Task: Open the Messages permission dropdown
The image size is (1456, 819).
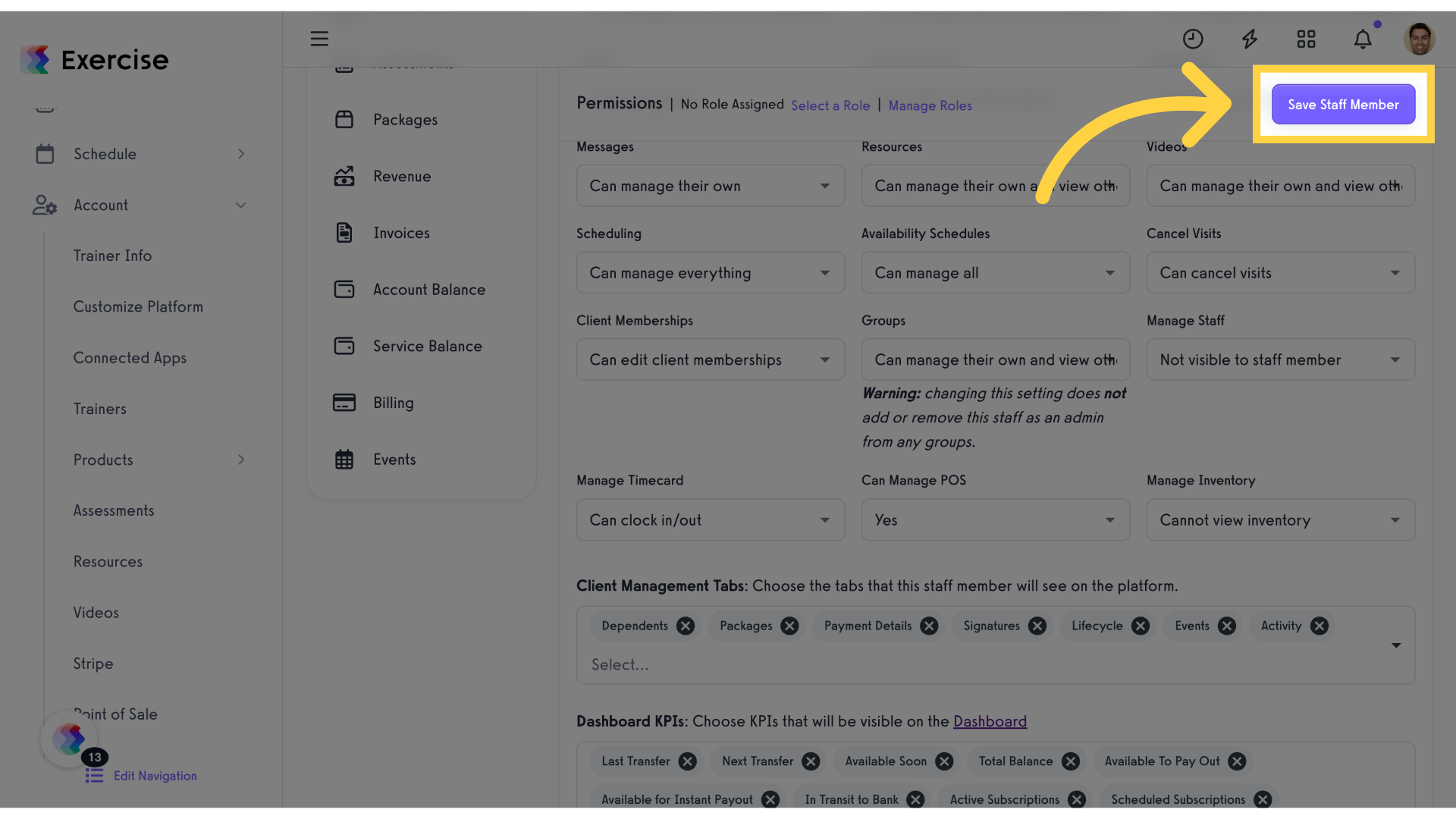Action: click(711, 186)
